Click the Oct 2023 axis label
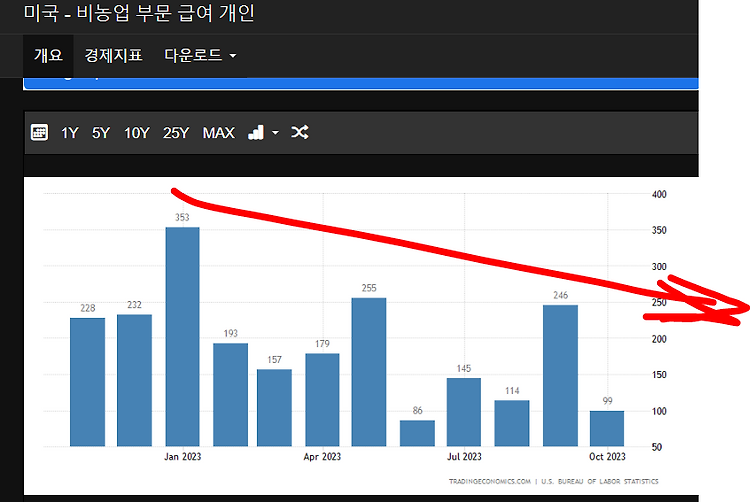 [607, 457]
